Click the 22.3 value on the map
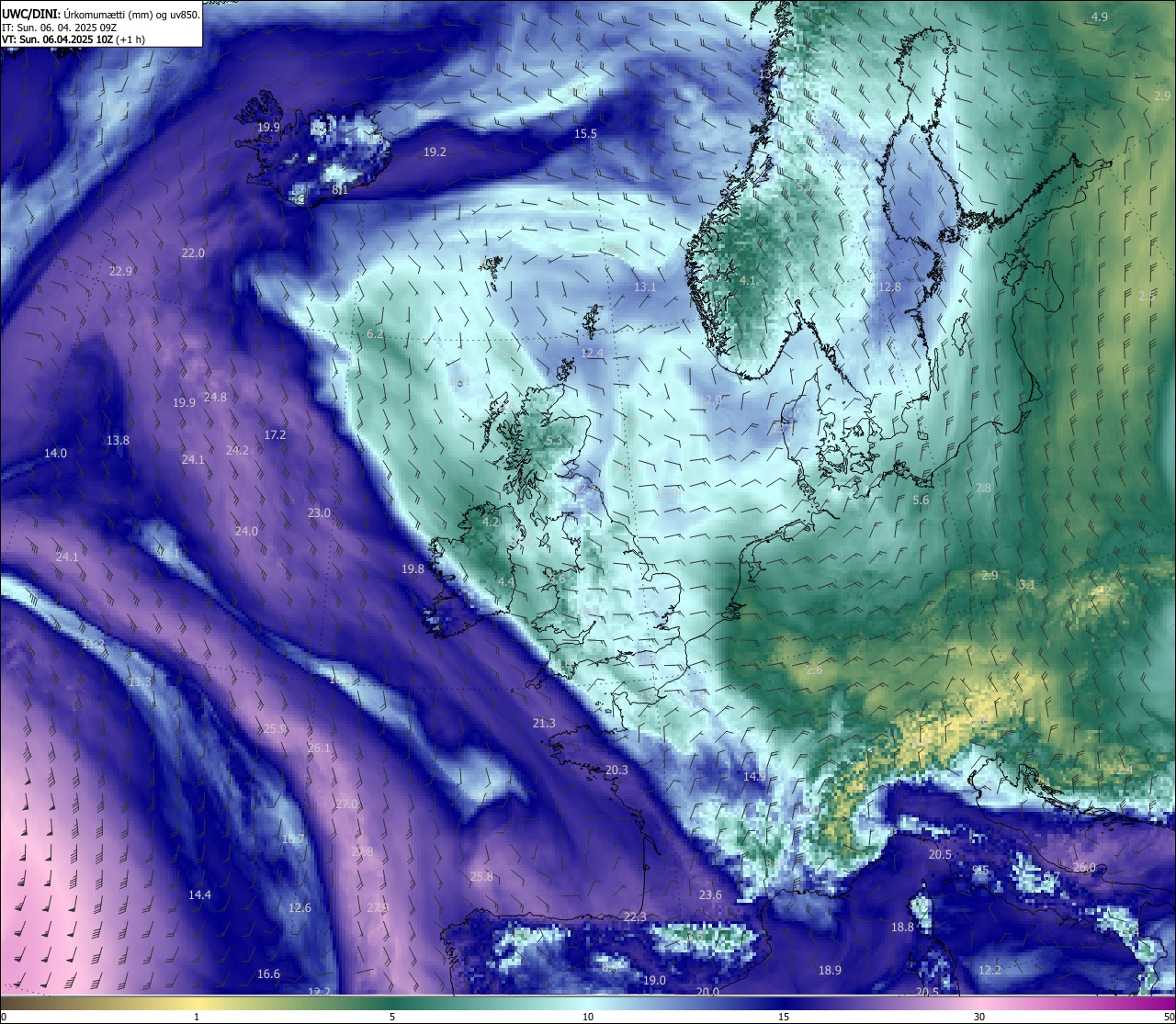This screenshot has width=1176, height=1024. (635, 917)
